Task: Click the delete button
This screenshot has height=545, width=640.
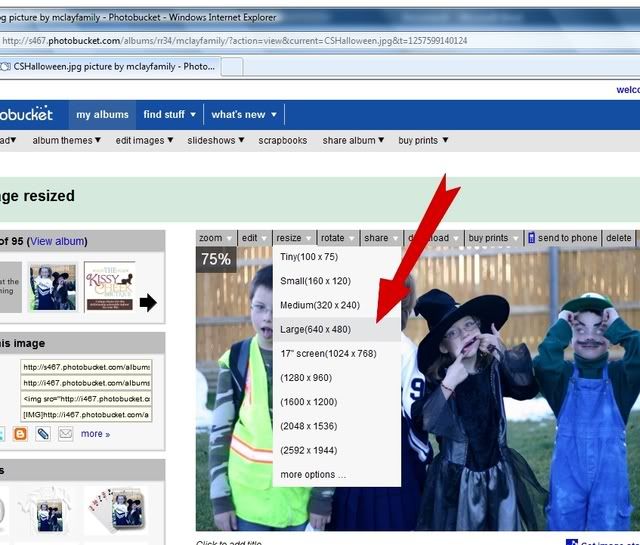Action: 618,238
